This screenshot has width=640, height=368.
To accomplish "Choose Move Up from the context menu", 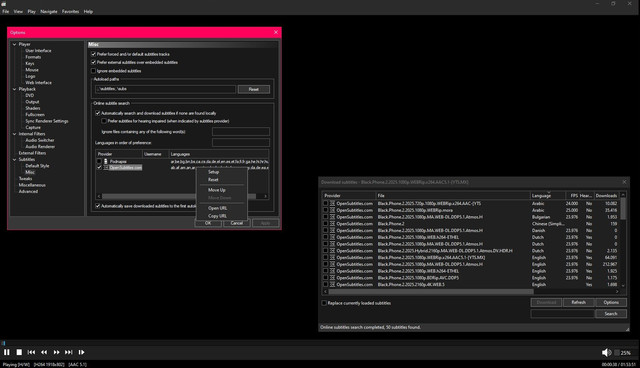I will 222,190.
